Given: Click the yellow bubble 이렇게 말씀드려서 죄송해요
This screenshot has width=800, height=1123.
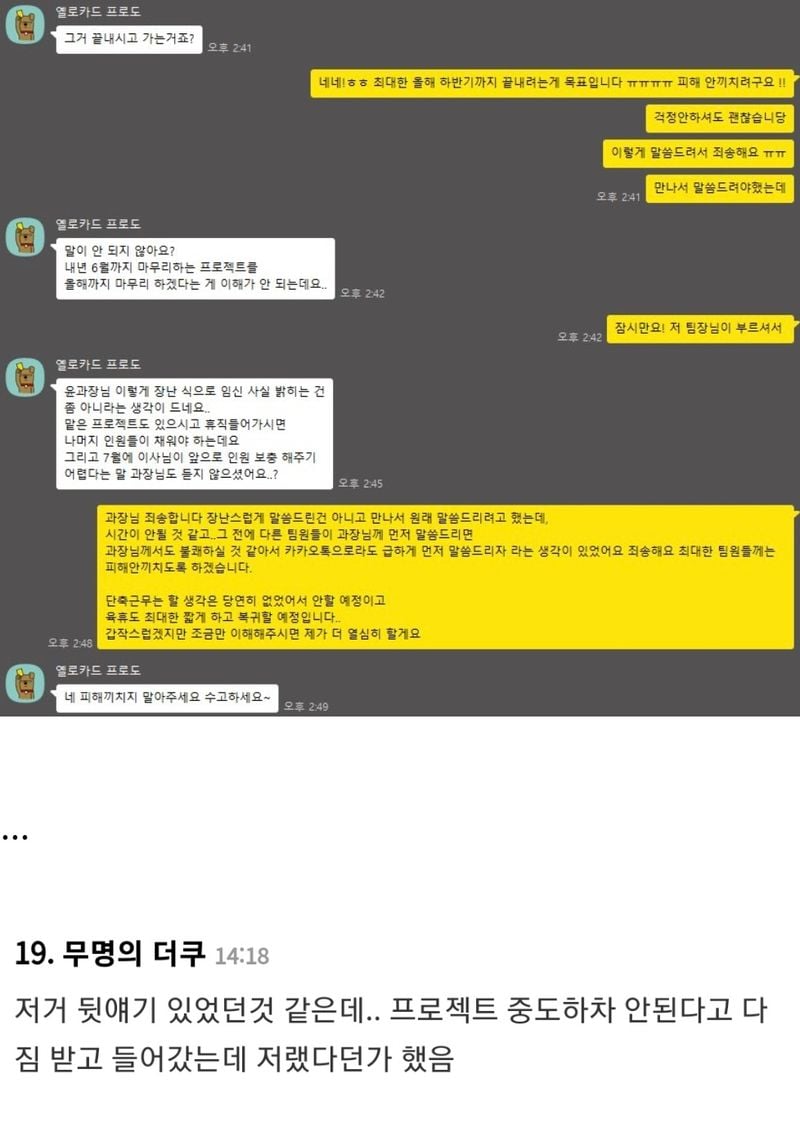Looking at the screenshot, I should pyautogui.click(x=698, y=153).
